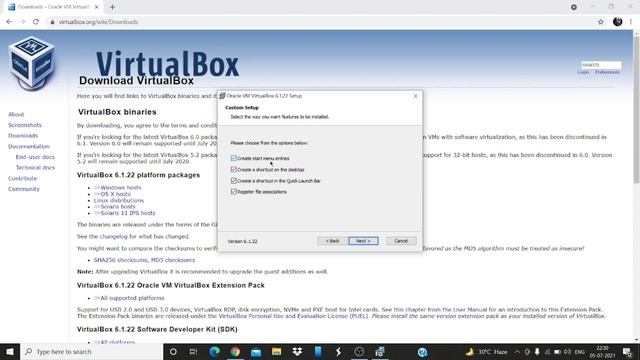The height and width of the screenshot is (360, 640).
Task: Toggle Register file associations checkbox
Action: (x=234, y=191)
